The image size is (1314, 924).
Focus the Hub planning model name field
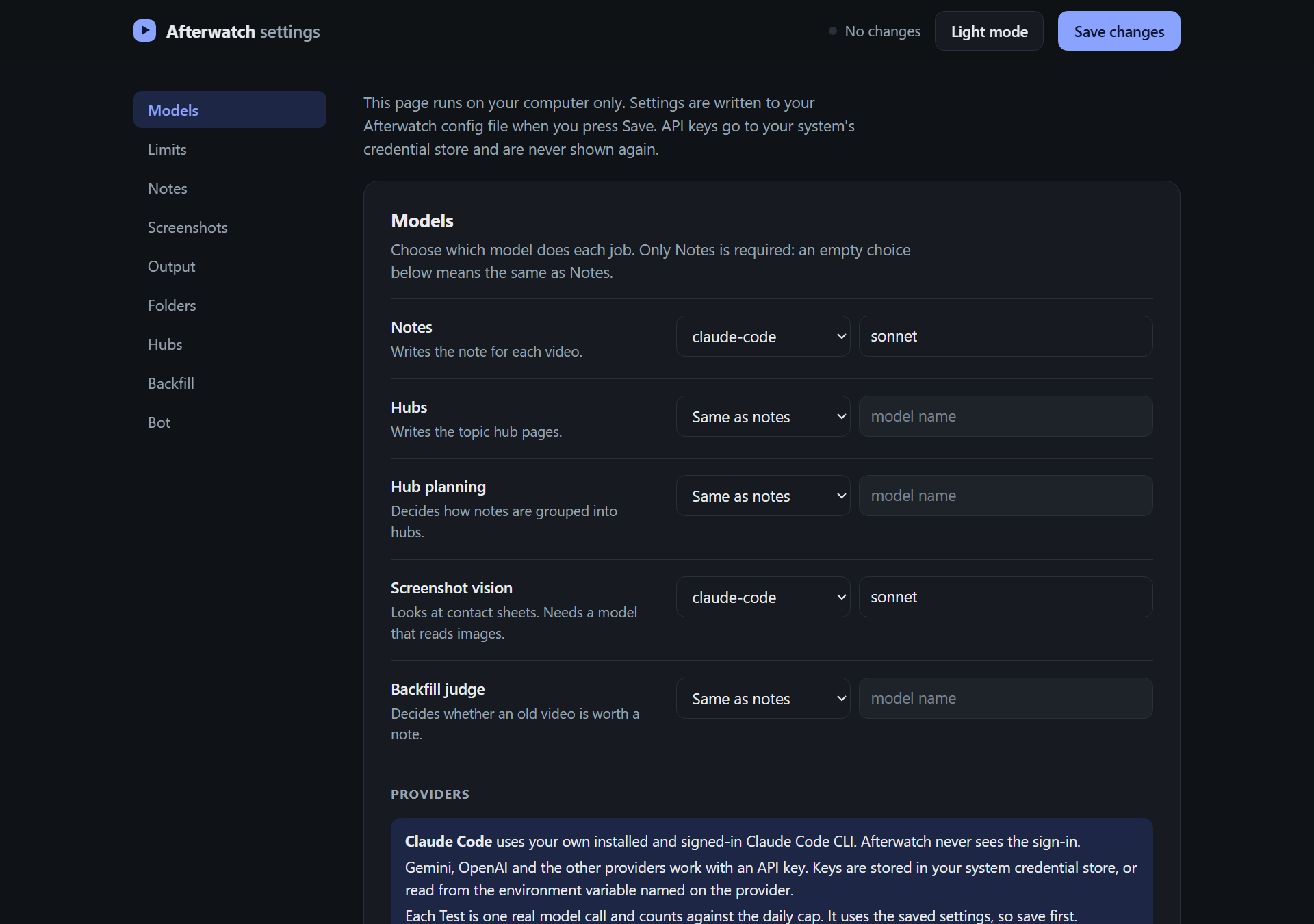point(1005,496)
